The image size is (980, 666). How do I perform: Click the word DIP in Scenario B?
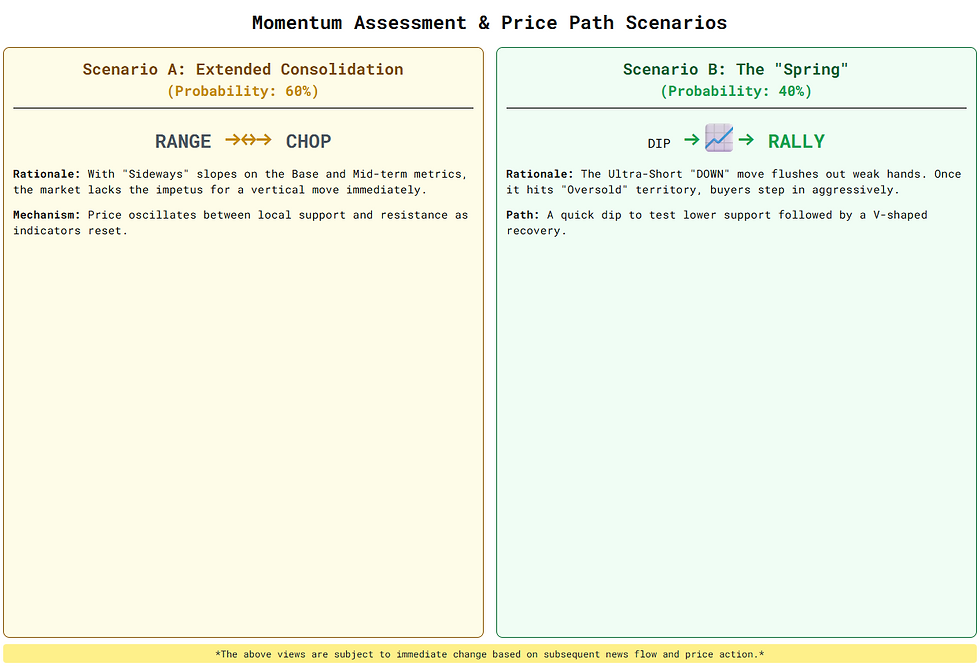659,144
